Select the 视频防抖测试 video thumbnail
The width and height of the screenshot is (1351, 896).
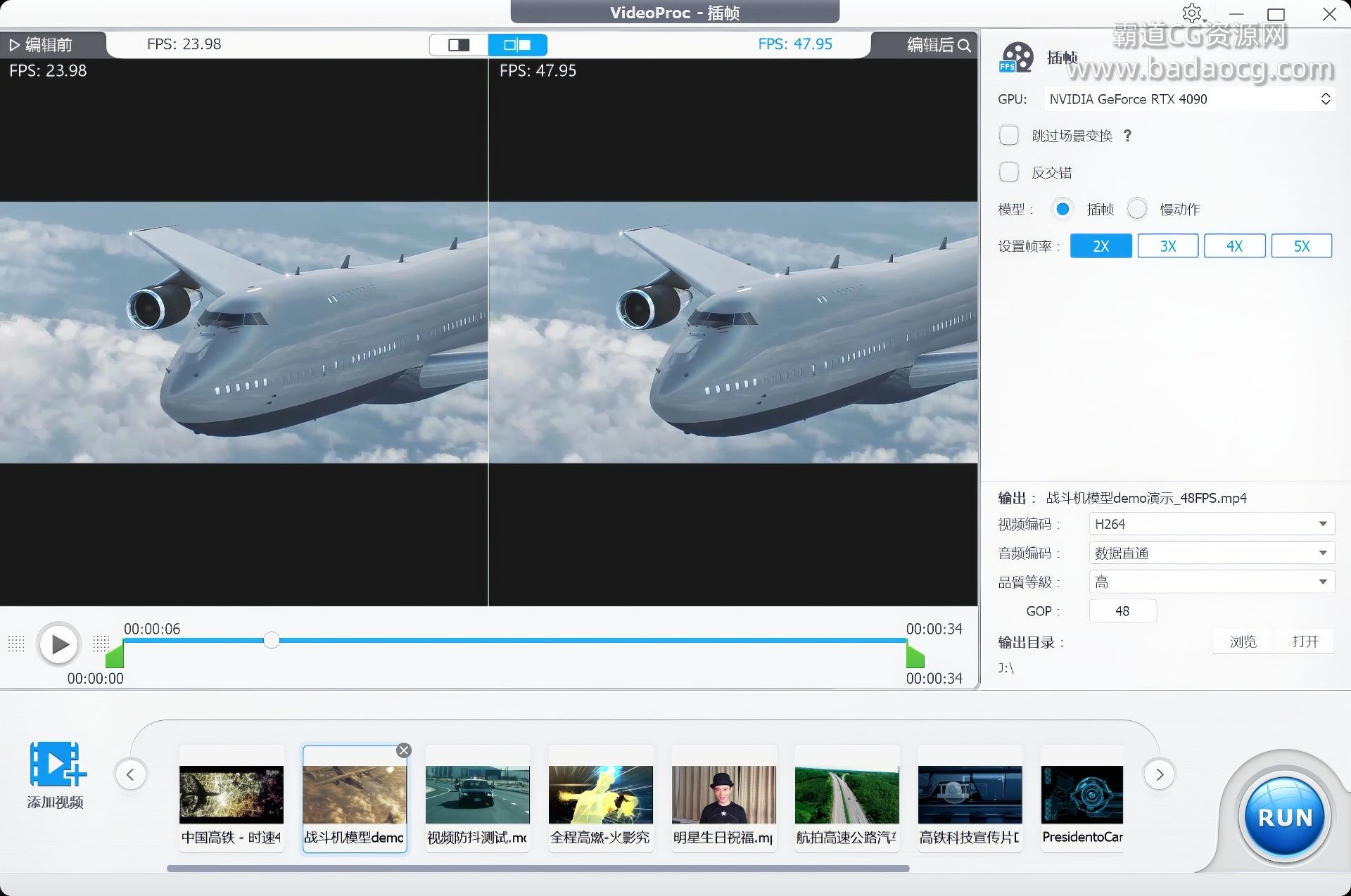pos(478,799)
